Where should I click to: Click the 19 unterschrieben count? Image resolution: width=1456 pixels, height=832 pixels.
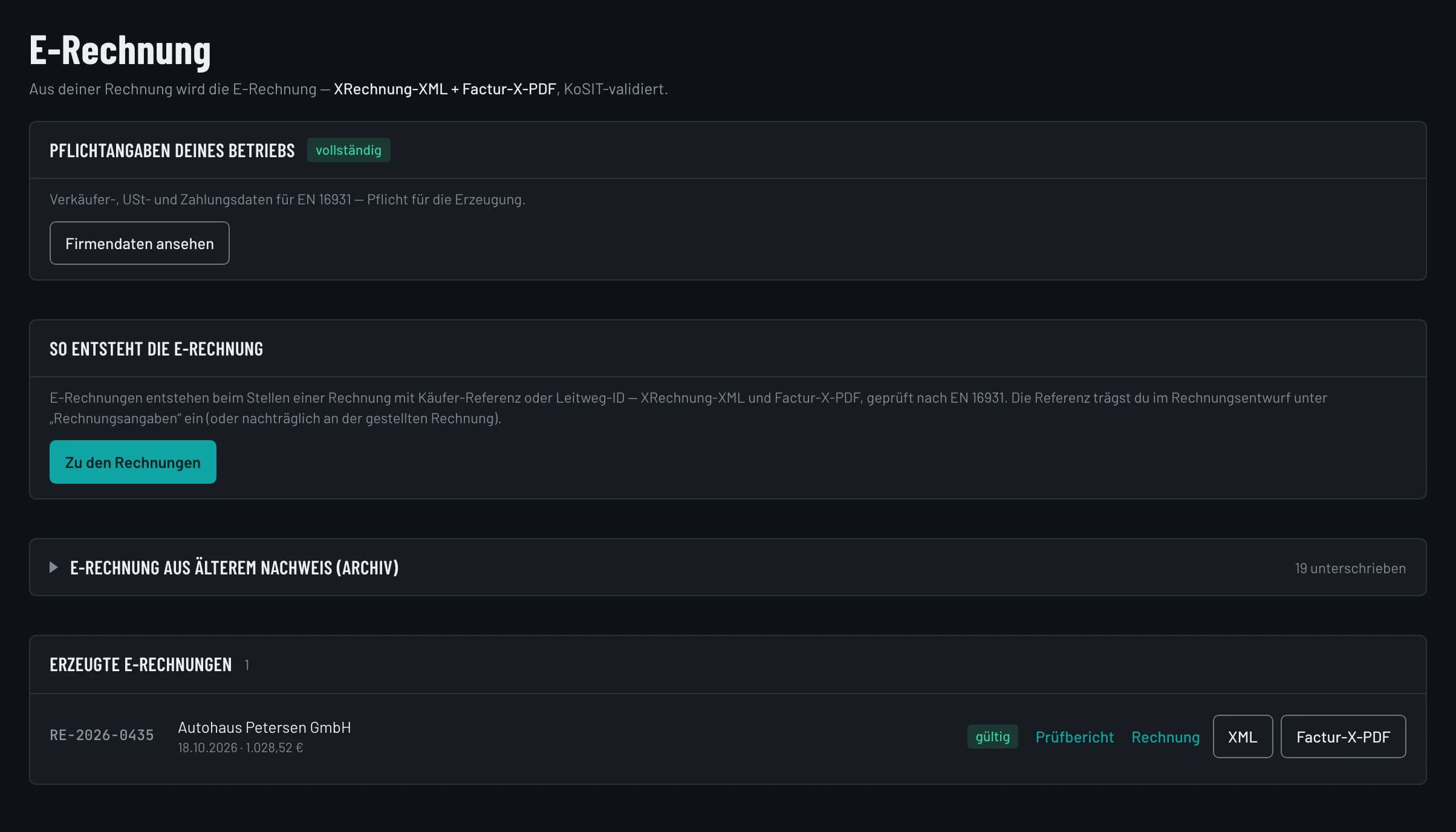[x=1350, y=568]
